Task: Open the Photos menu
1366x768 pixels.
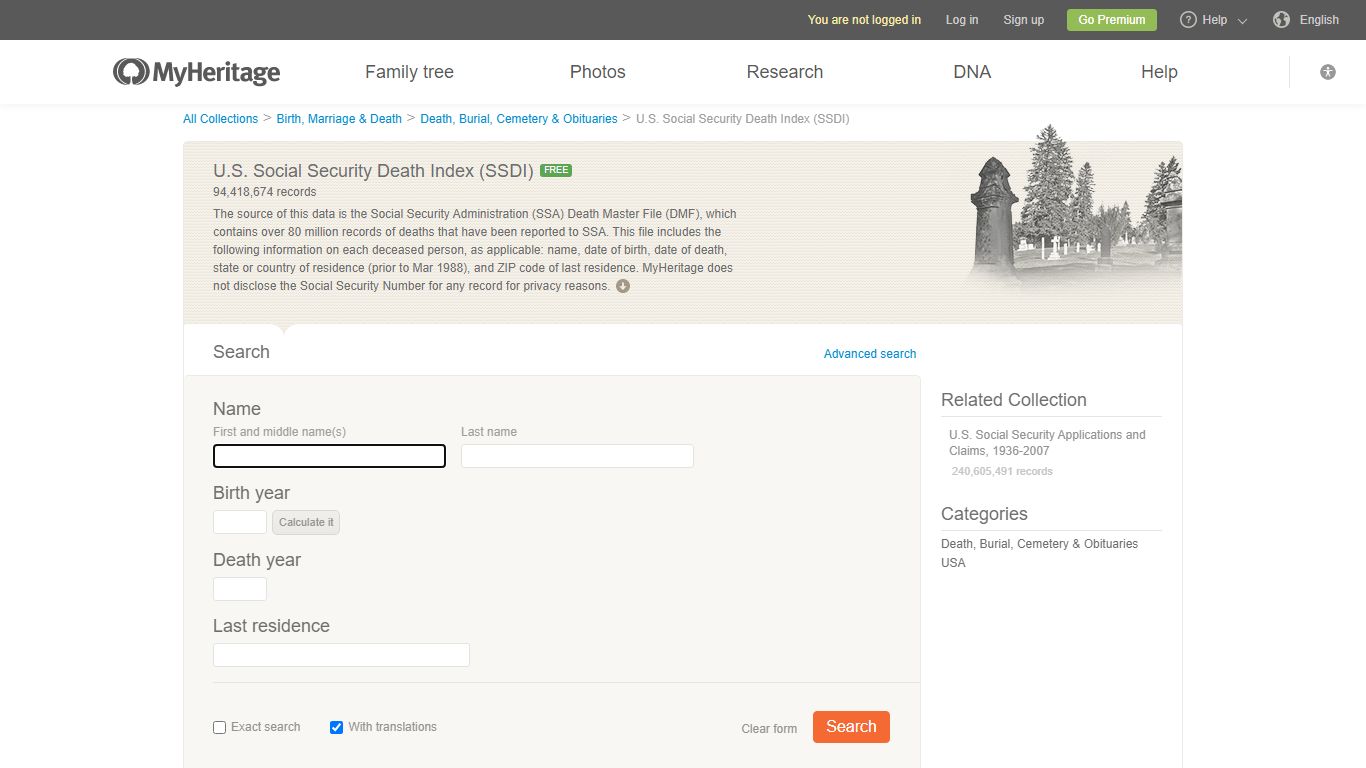Action: click(x=598, y=72)
